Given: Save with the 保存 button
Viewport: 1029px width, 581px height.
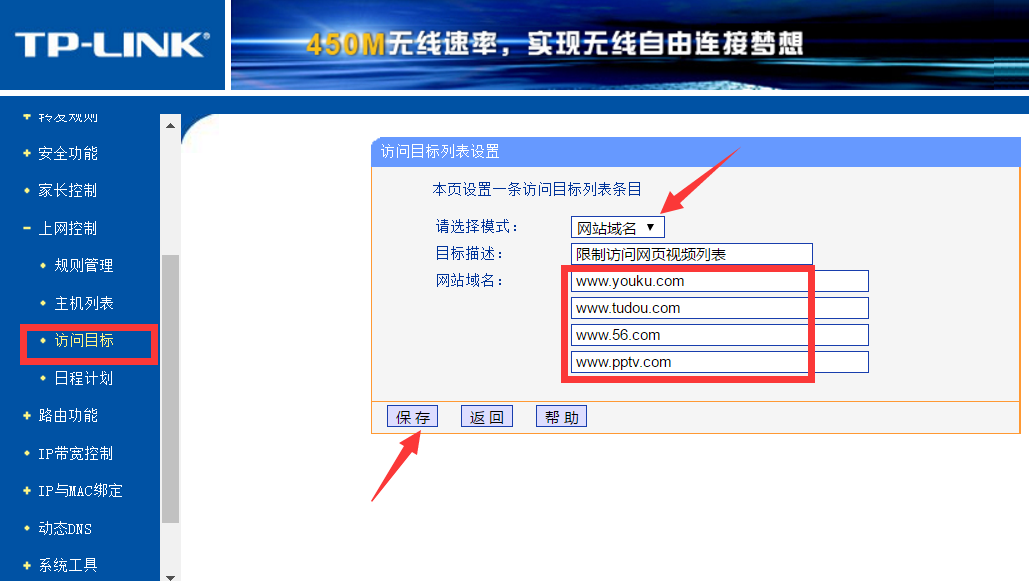Looking at the screenshot, I should click(412, 417).
